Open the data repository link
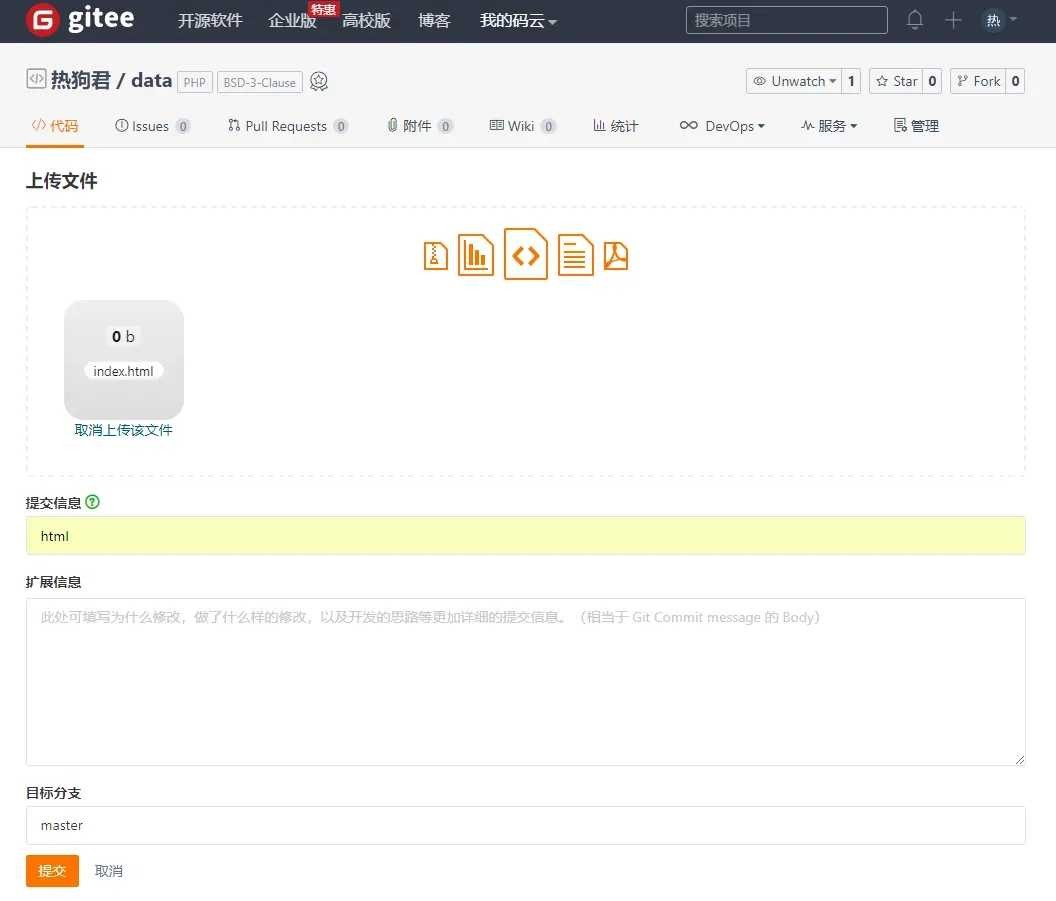 tap(152, 80)
